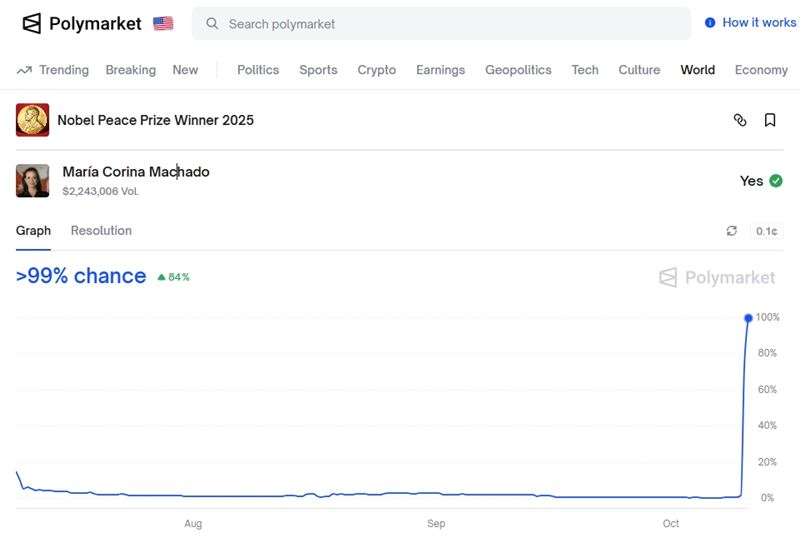Select the Graph tab

[x=33, y=231]
